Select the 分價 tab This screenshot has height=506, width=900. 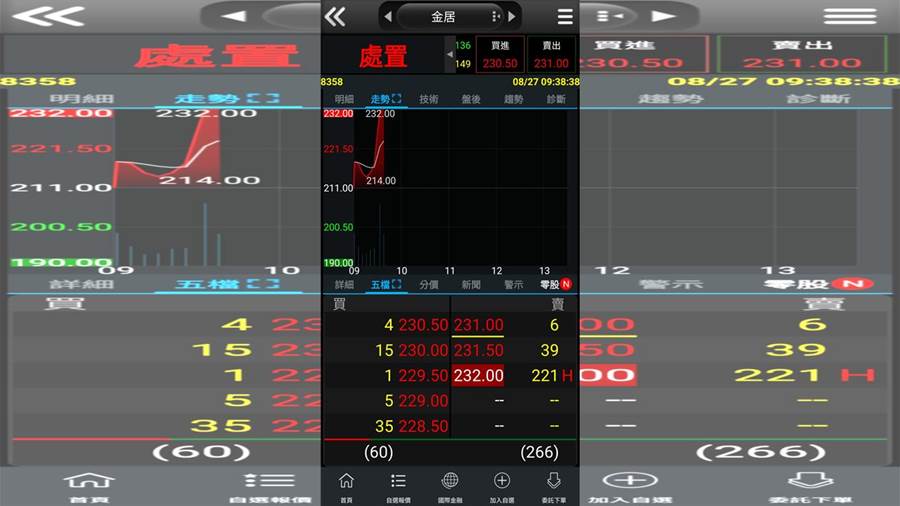[x=428, y=284]
